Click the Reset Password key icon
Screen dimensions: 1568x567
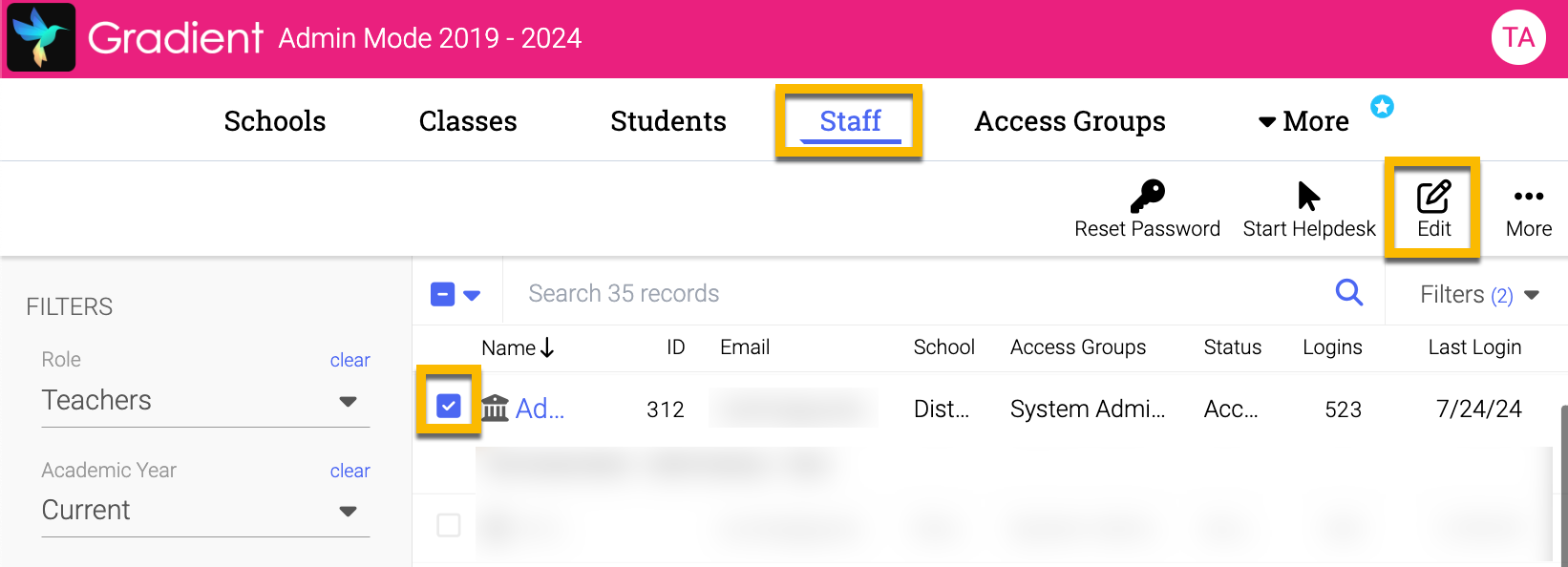[1147, 197]
